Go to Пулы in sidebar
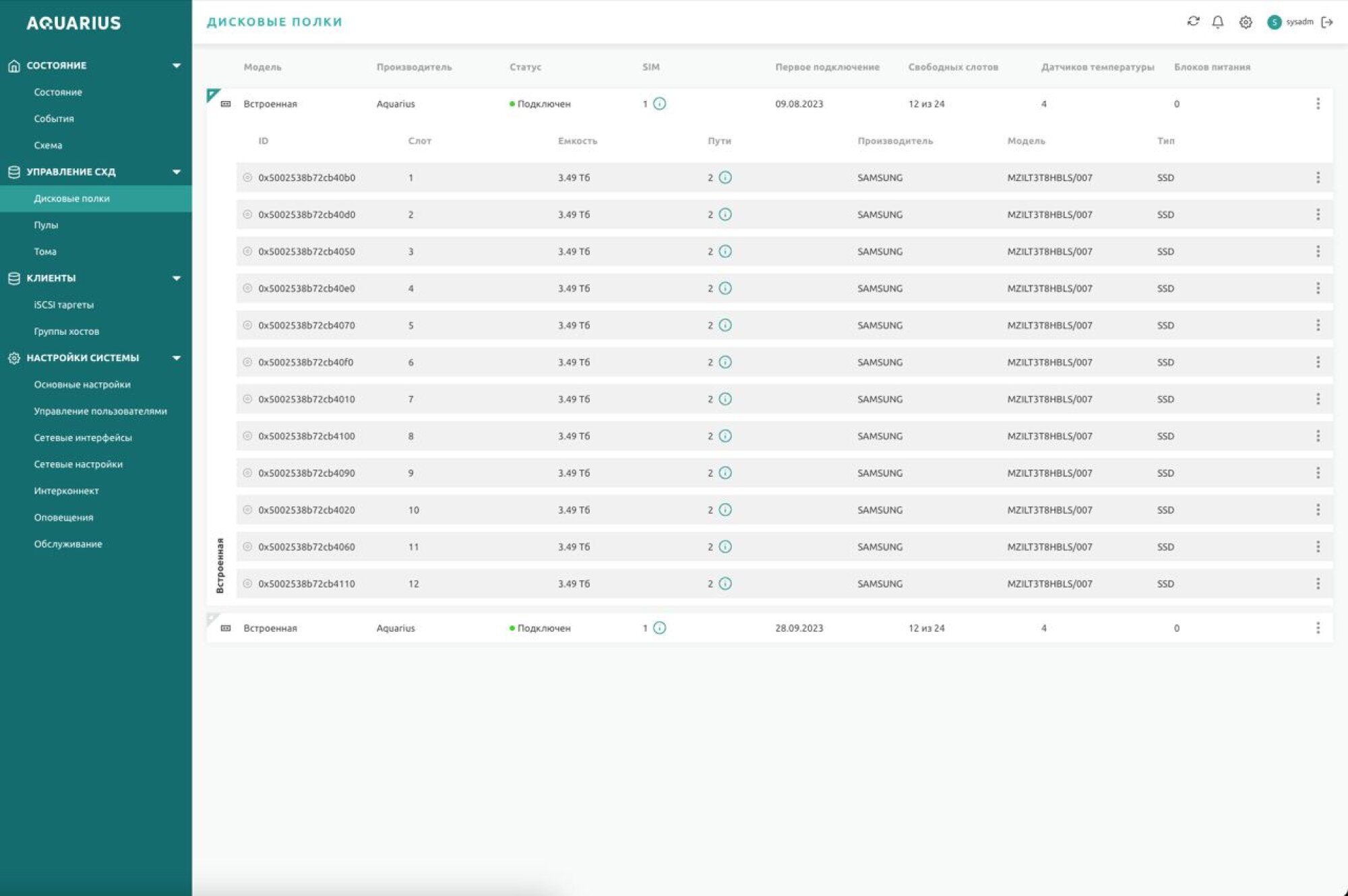 click(x=46, y=225)
